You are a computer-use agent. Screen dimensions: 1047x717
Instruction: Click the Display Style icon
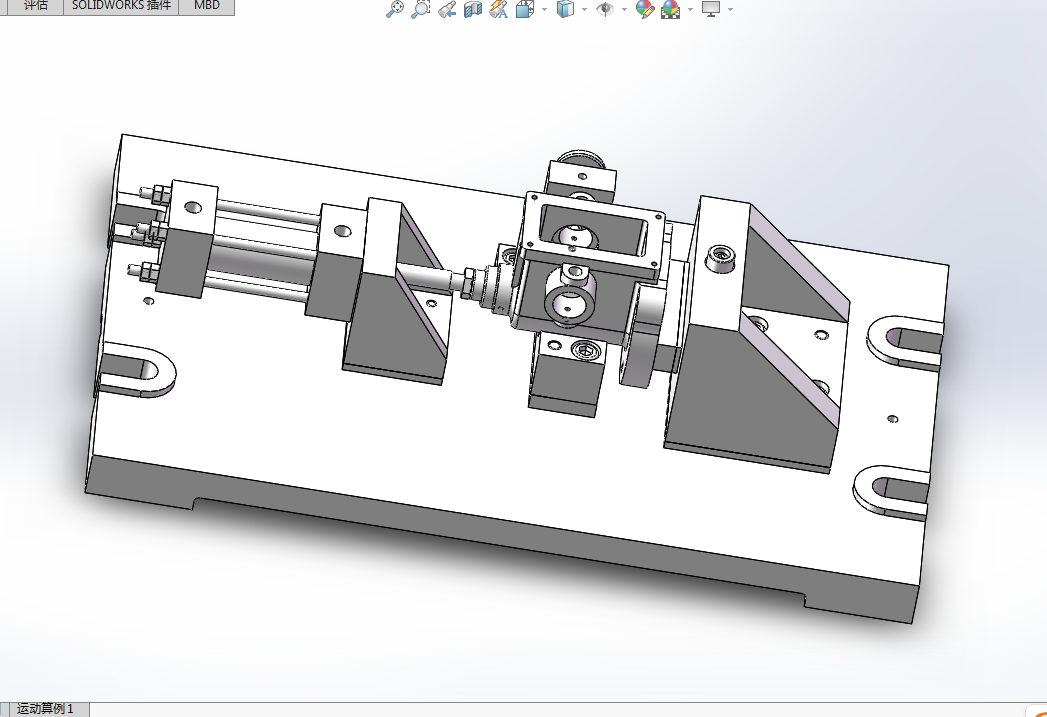565,9
